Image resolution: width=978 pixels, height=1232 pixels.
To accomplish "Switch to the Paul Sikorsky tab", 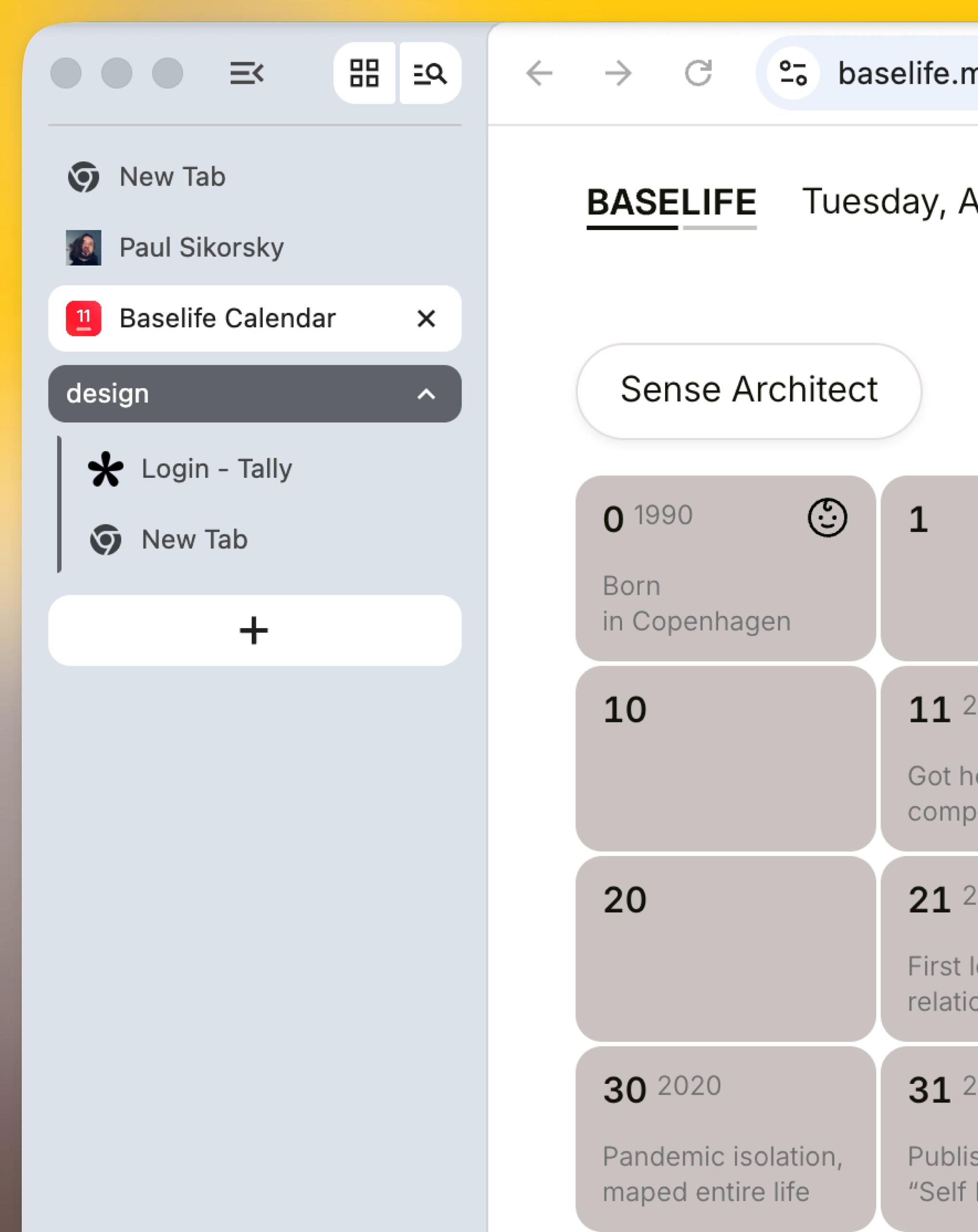I will coord(255,247).
